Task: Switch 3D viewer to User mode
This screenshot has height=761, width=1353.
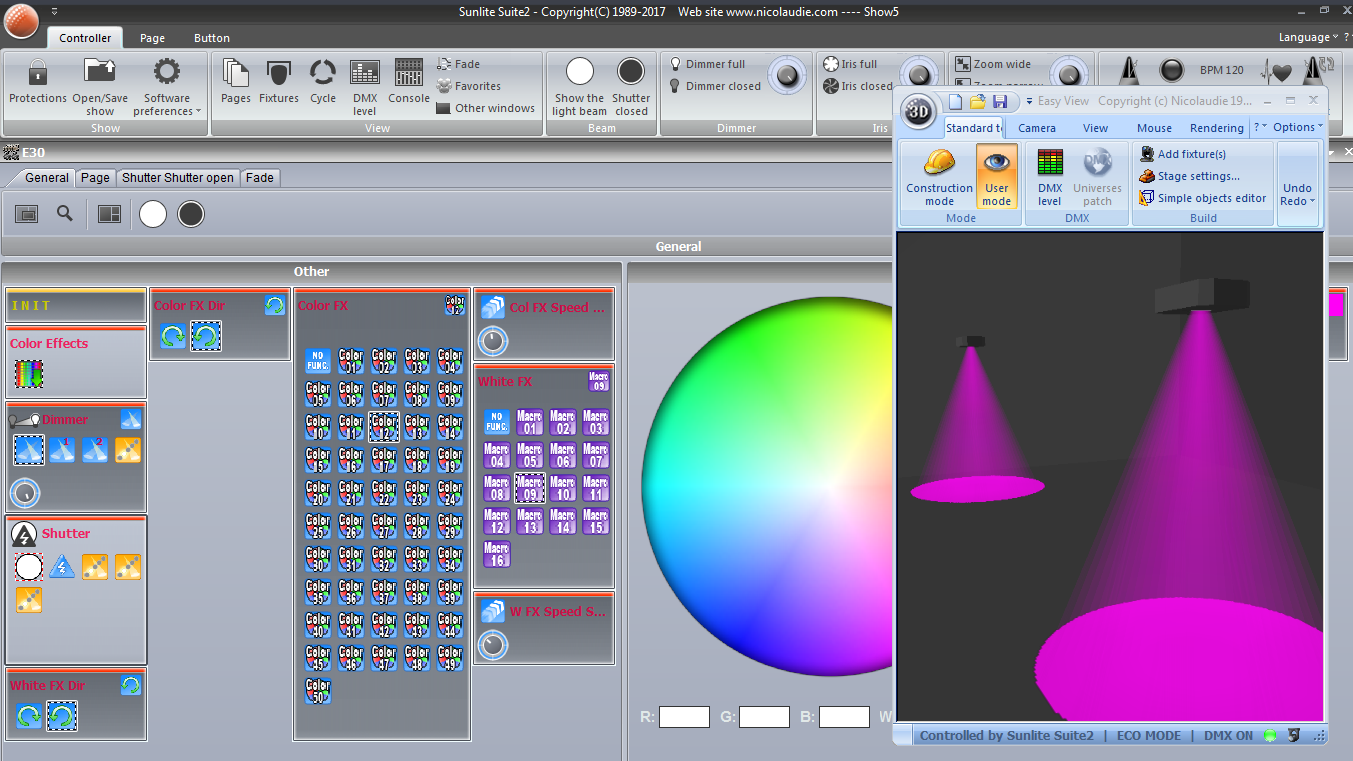Action: (996, 175)
